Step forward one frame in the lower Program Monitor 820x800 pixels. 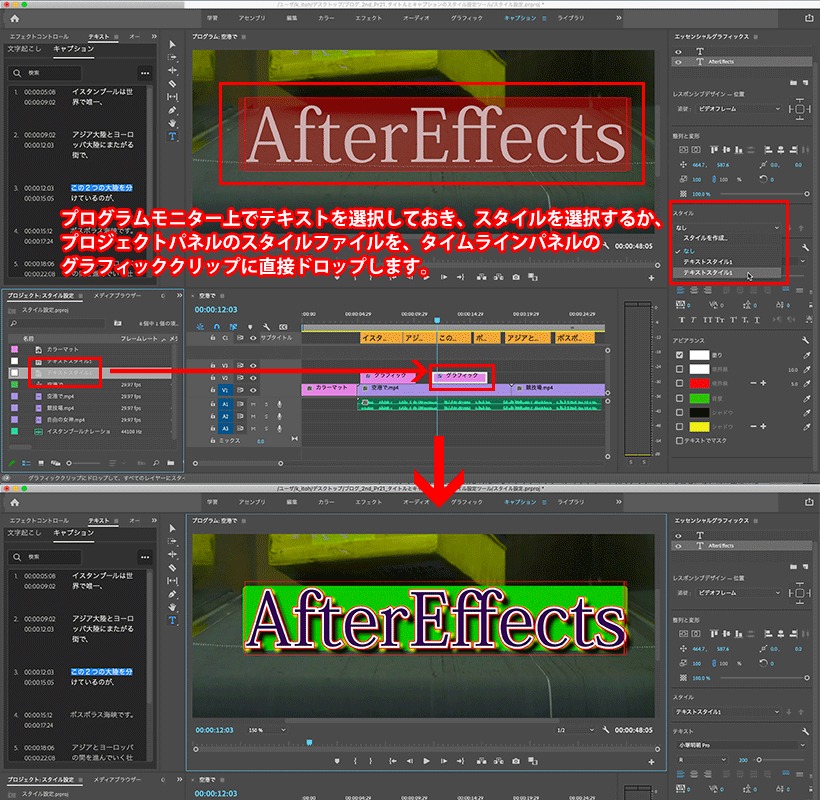click(443, 761)
